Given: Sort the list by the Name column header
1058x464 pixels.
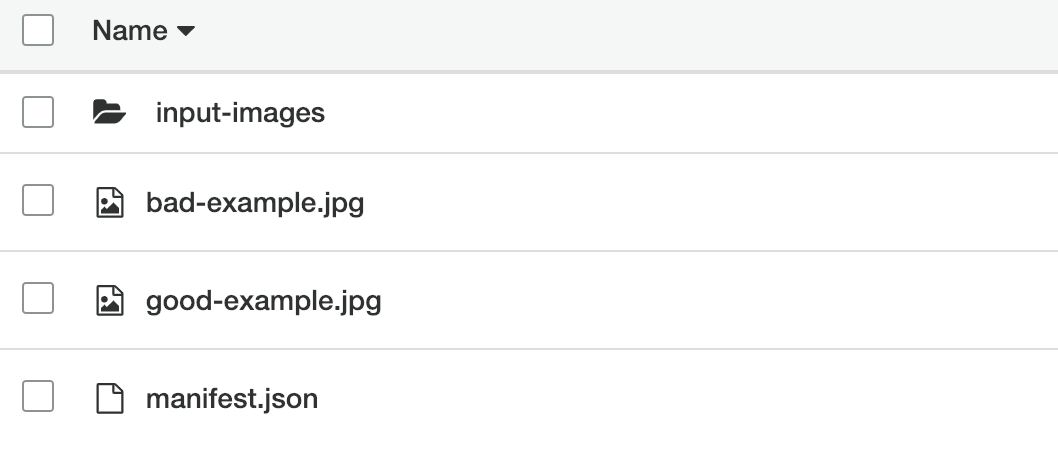Looking at the screenshot, I should coord(130,31).
